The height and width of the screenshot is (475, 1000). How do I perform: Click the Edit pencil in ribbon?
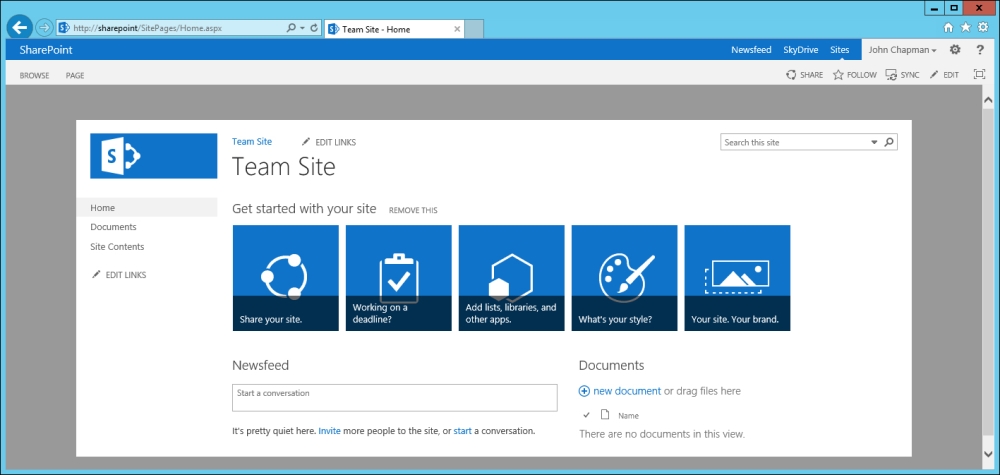pyautogui.click(x=935, y=75)
